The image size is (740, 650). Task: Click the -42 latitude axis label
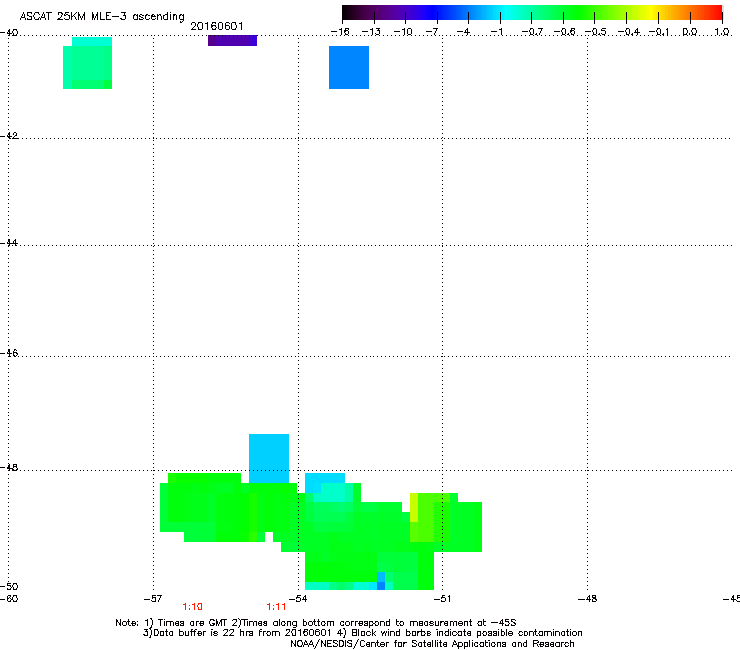tap(9, 135)
